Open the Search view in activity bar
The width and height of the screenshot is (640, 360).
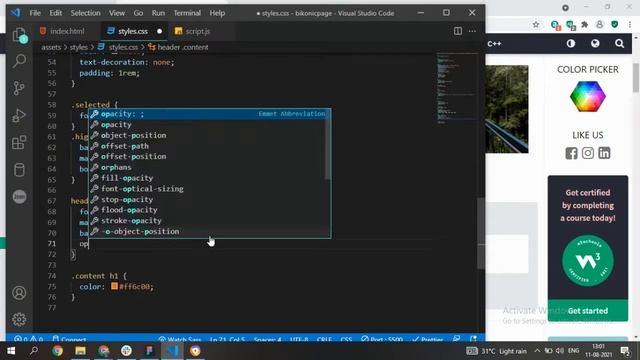[19, 61]
